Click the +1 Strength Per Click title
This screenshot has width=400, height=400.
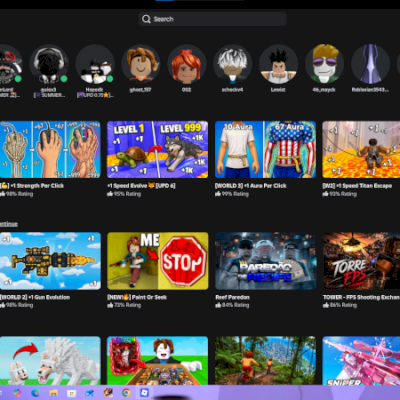[32, 186]
